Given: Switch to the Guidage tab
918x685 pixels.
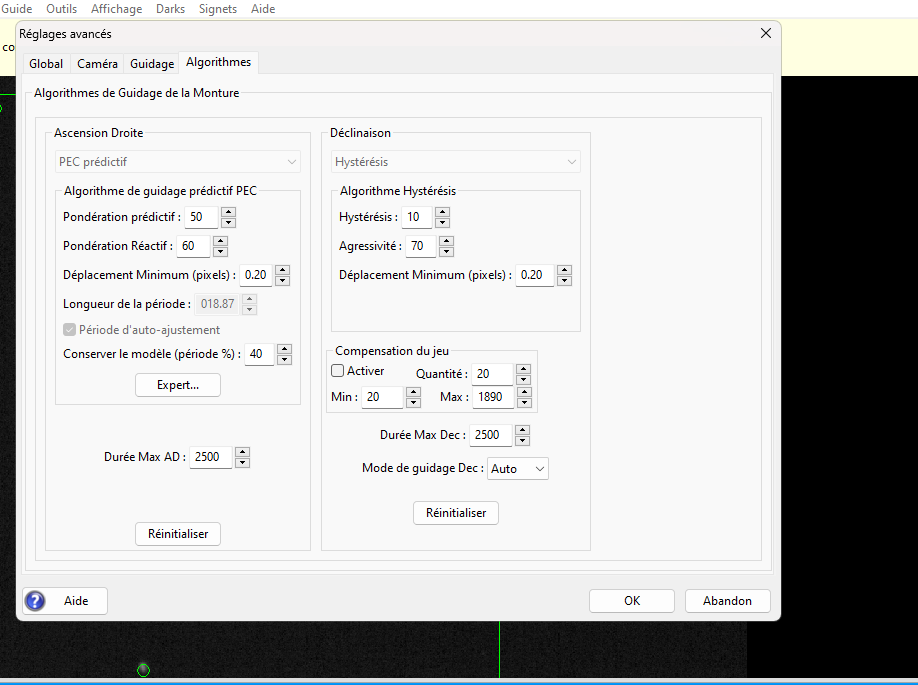Looking at the screenshot, I should [x=152, y=63].
